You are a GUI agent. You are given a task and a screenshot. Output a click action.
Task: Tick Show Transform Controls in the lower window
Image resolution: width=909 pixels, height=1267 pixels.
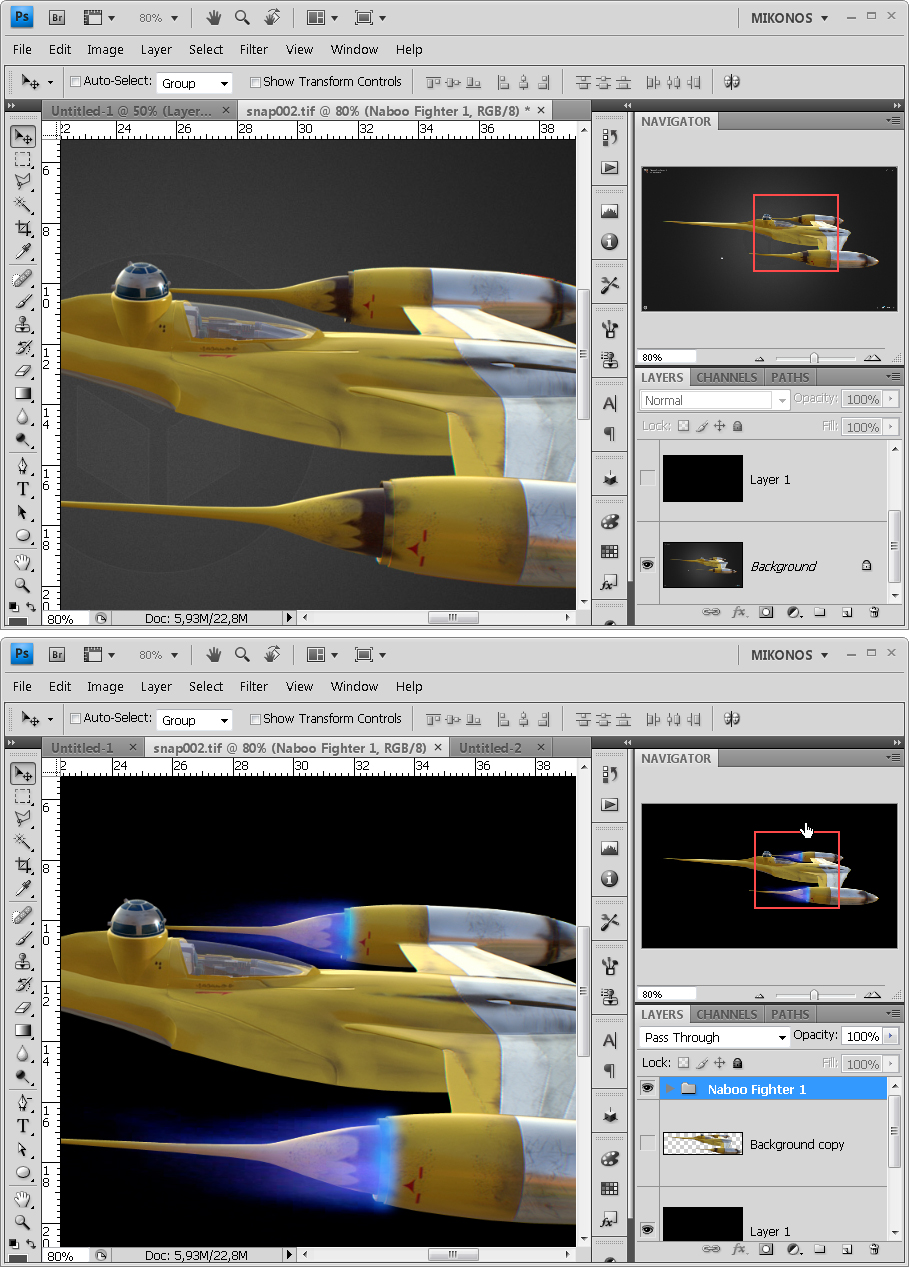255,719
